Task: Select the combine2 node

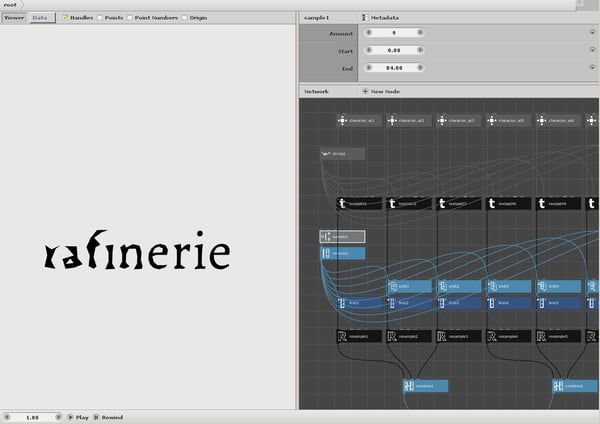Action: pos(575,386)
